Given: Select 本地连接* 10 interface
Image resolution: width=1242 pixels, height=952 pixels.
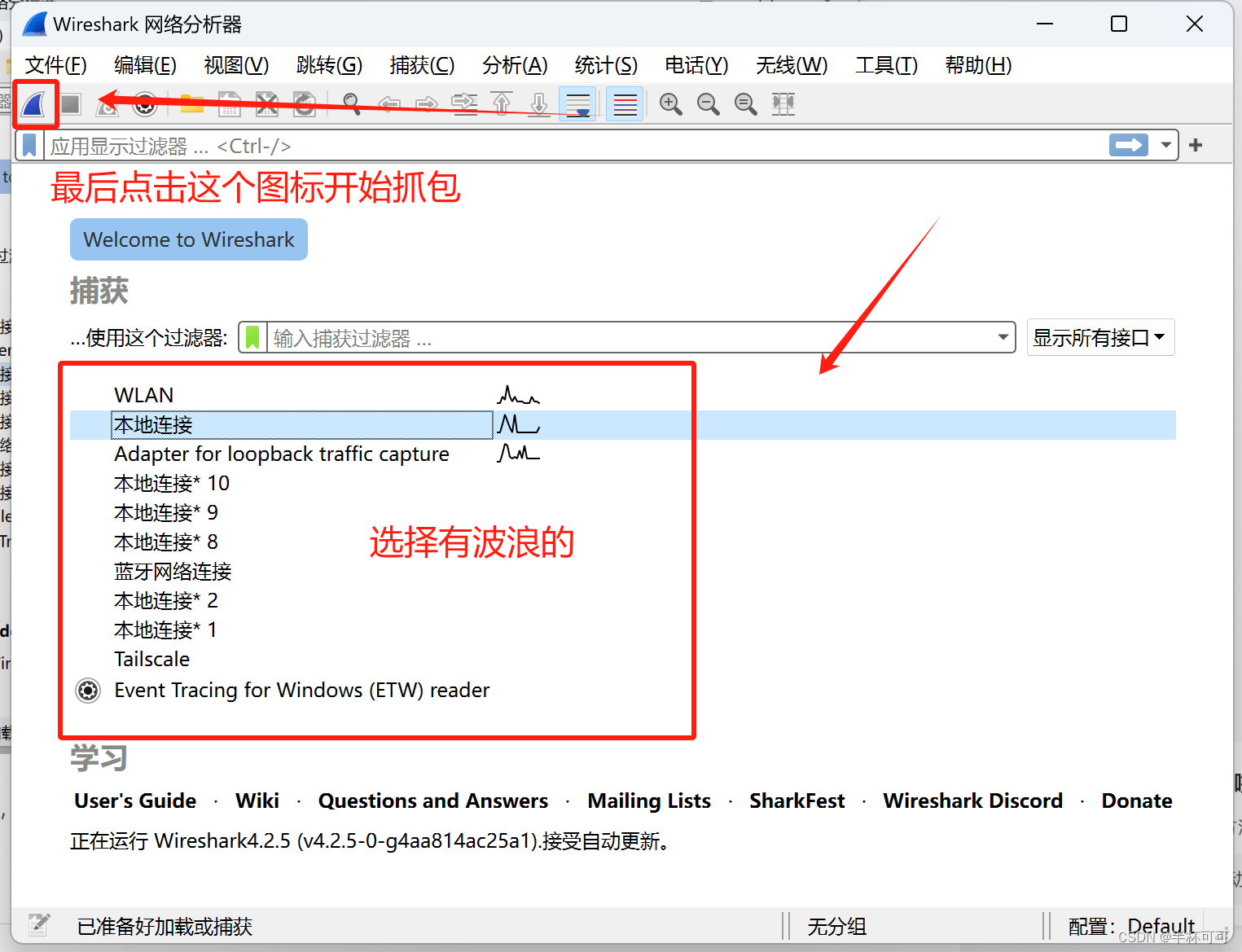Looking at the screenshot, I should click(172, 483).
